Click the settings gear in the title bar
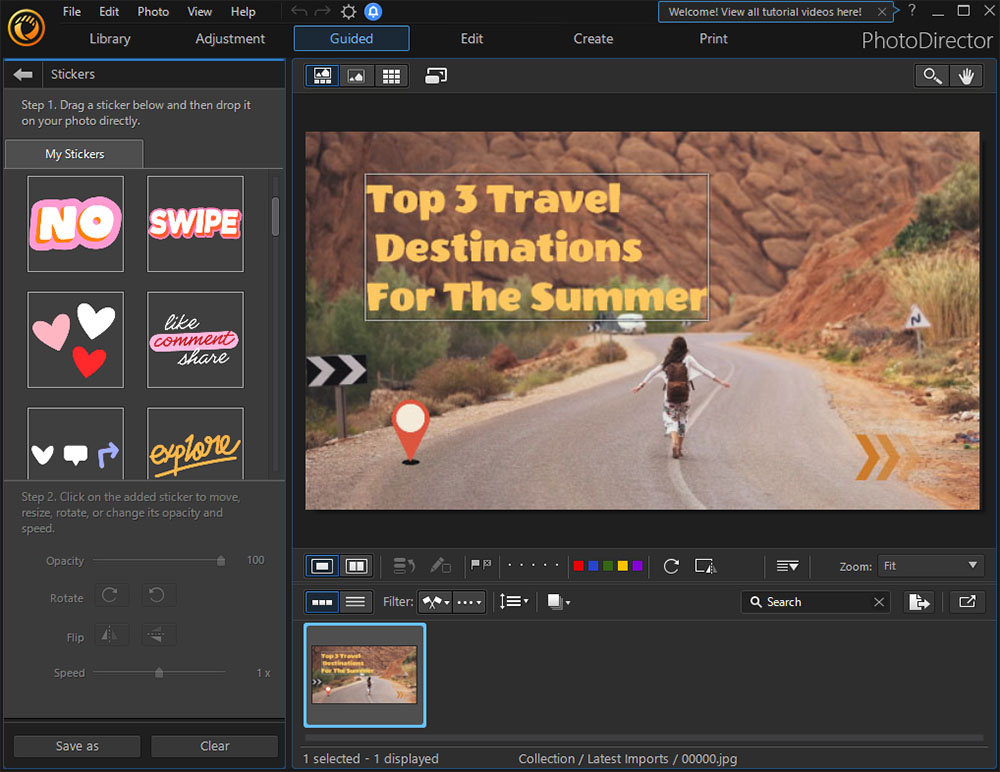1000x772 pixels. [347, 11]
